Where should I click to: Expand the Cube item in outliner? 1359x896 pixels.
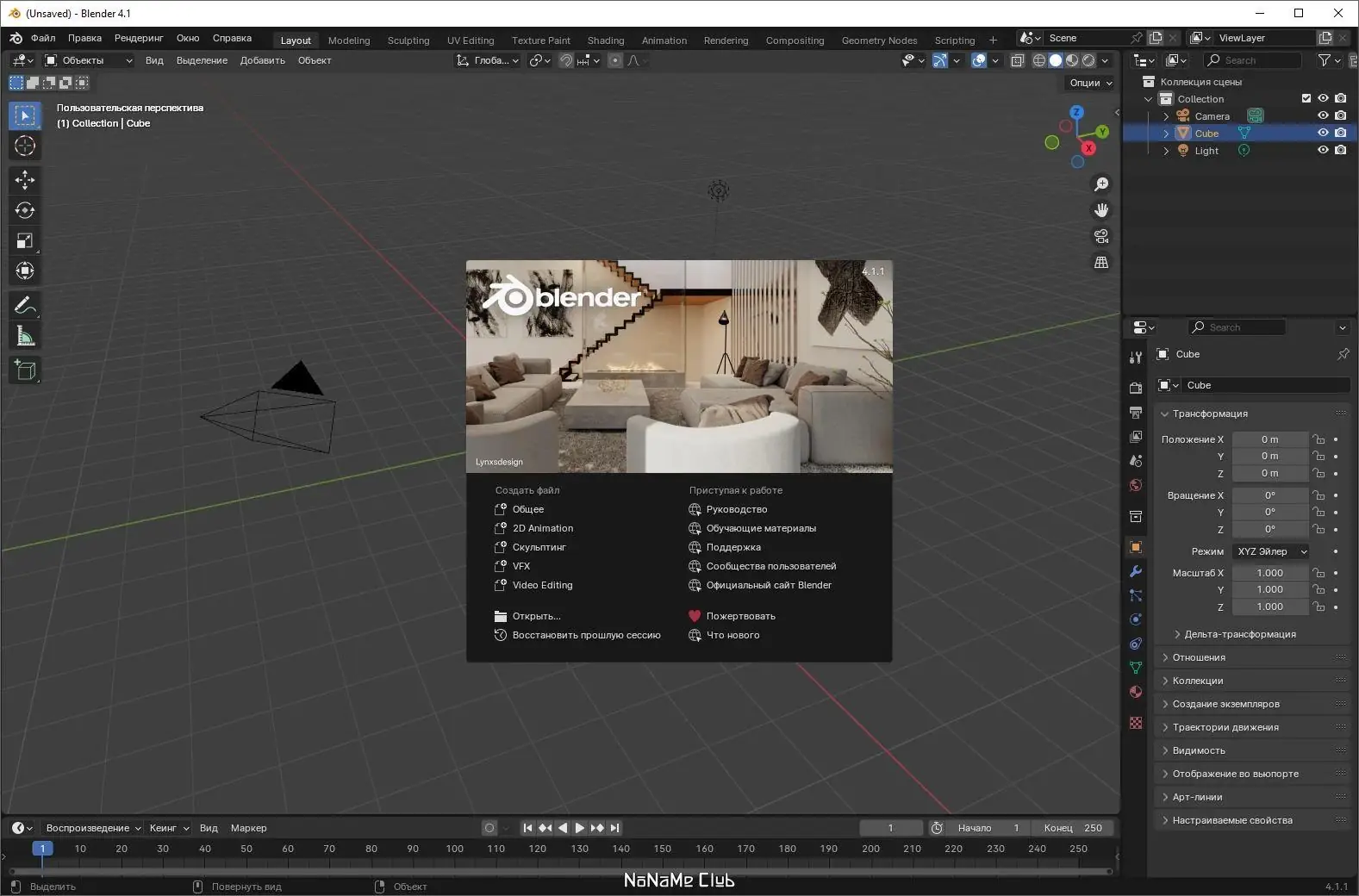coord(1167,134)
